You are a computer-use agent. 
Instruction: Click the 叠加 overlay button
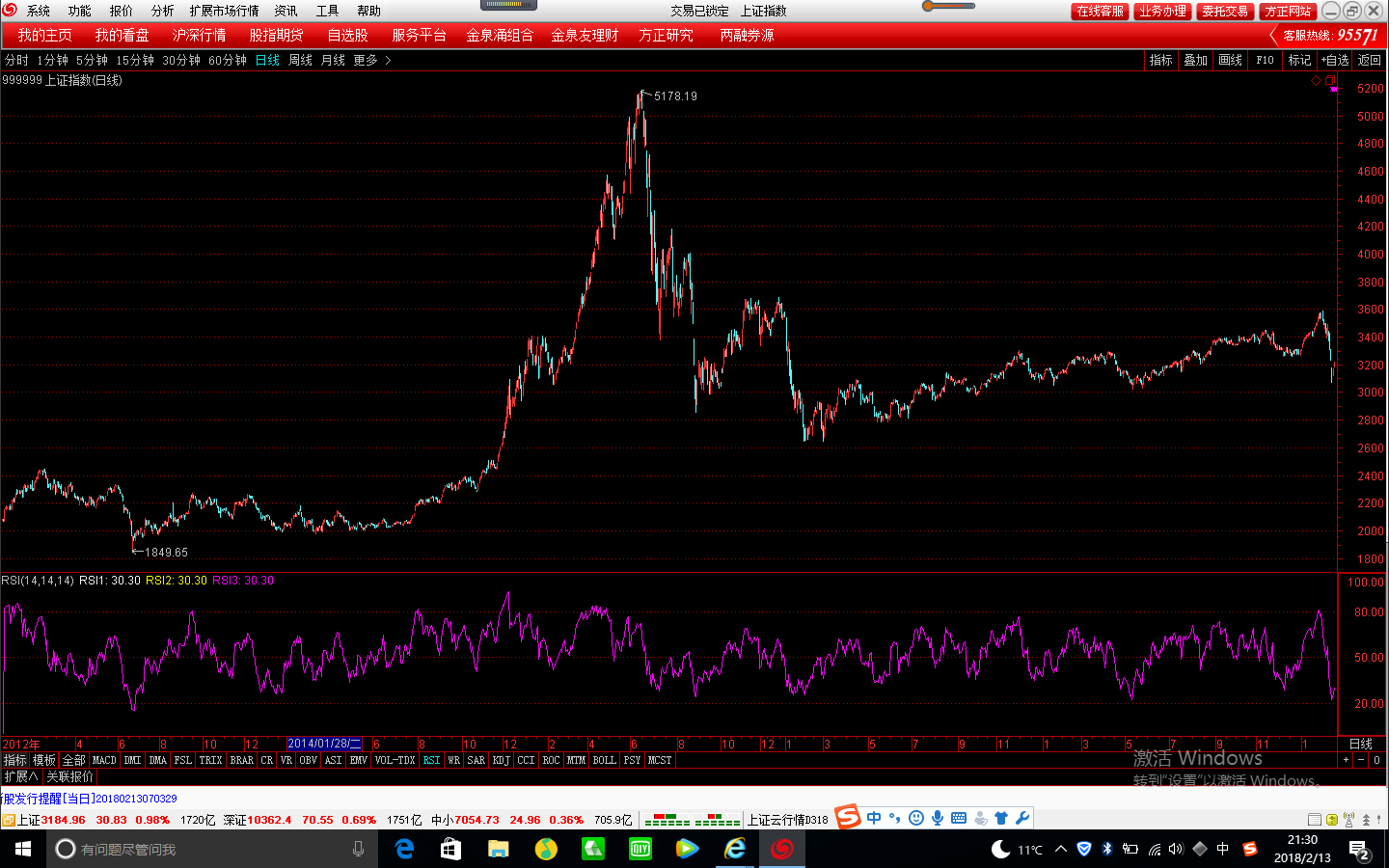(x=1195, y=60)
